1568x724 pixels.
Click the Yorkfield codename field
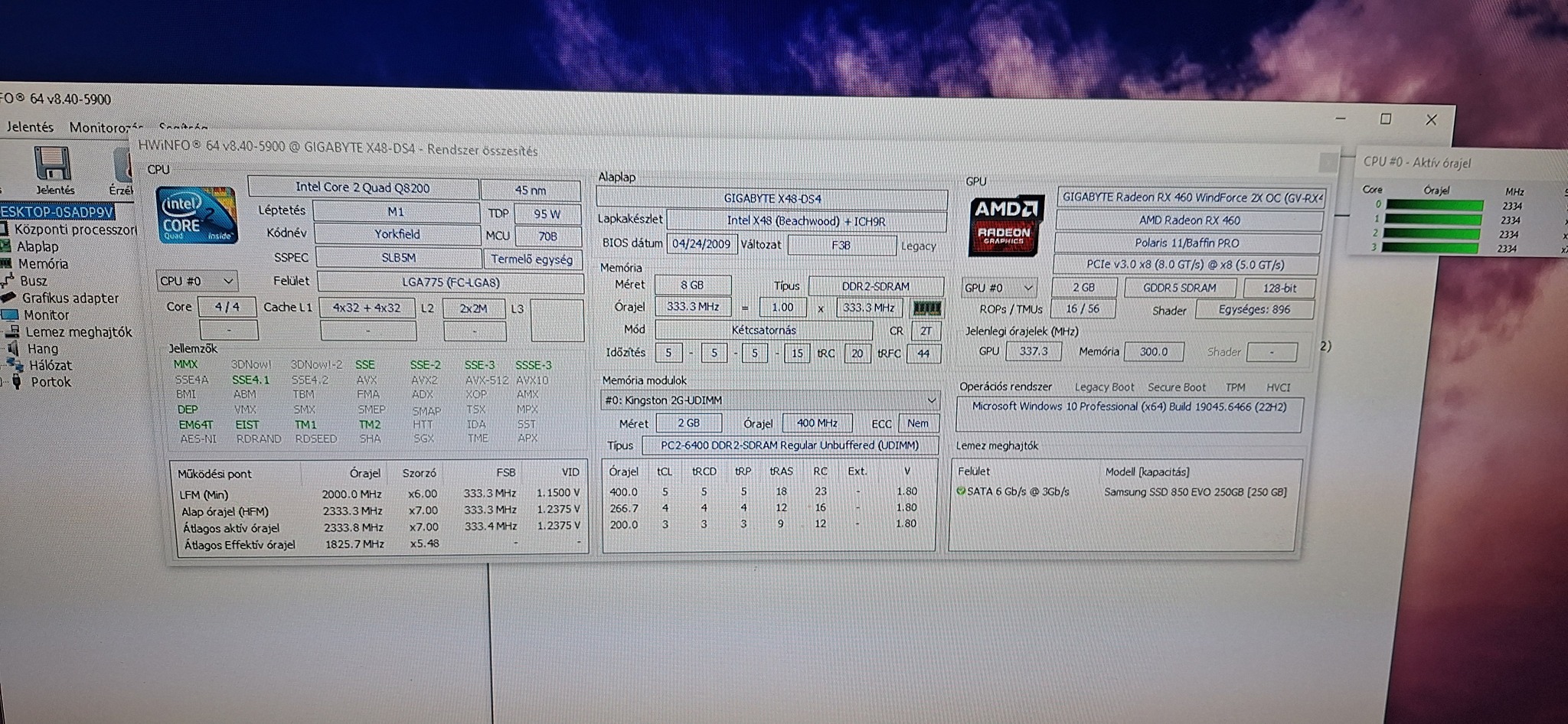[397, 234]
